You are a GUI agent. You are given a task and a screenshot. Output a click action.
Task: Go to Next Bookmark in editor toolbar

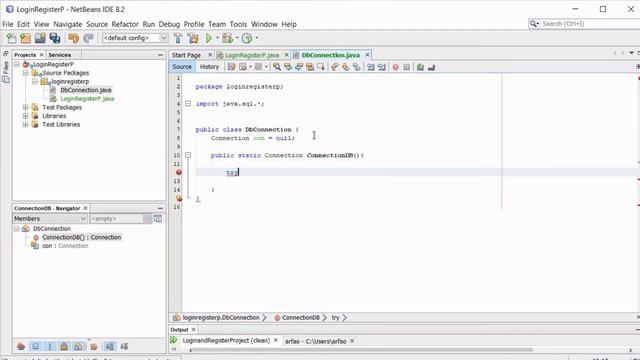coord(345,67)
